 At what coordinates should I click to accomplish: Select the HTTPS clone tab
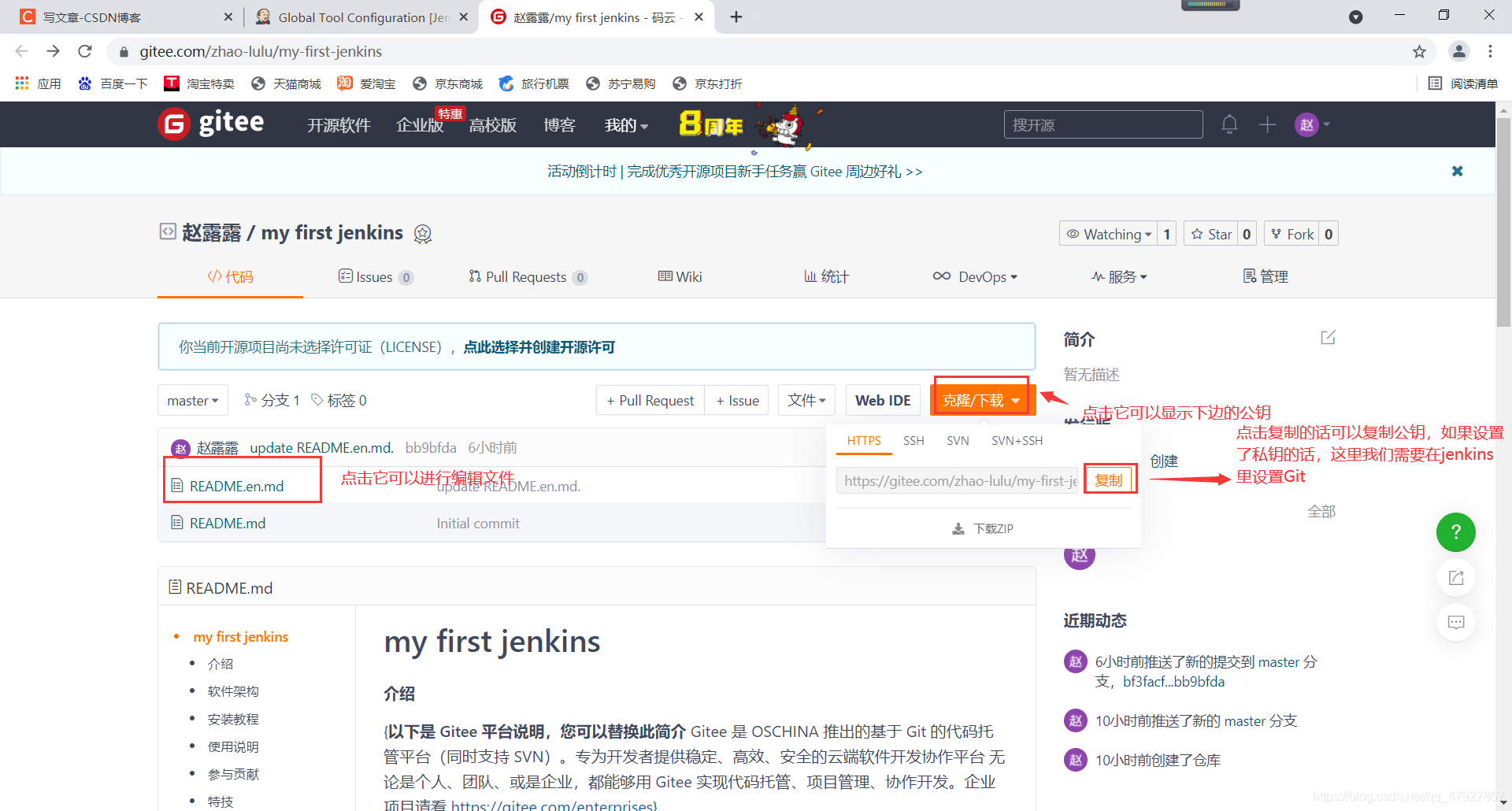pos(864,441)
